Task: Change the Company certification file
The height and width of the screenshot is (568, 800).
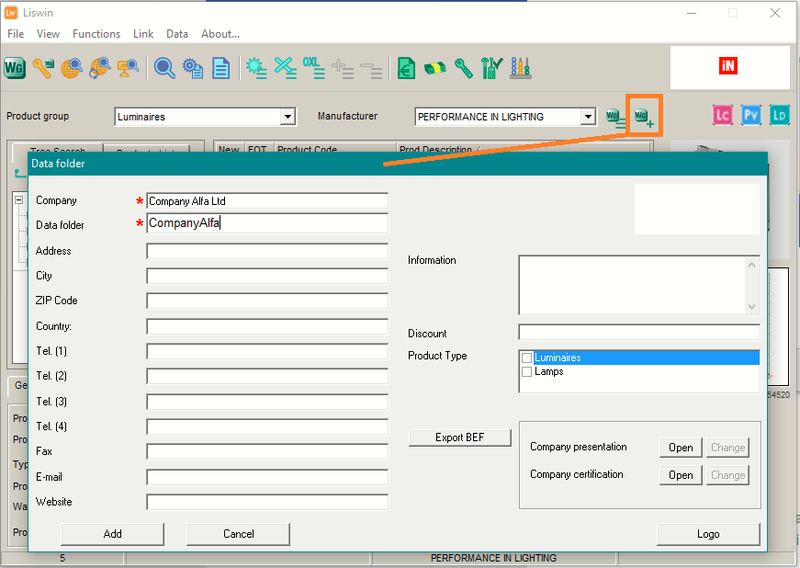Action: 728,475
